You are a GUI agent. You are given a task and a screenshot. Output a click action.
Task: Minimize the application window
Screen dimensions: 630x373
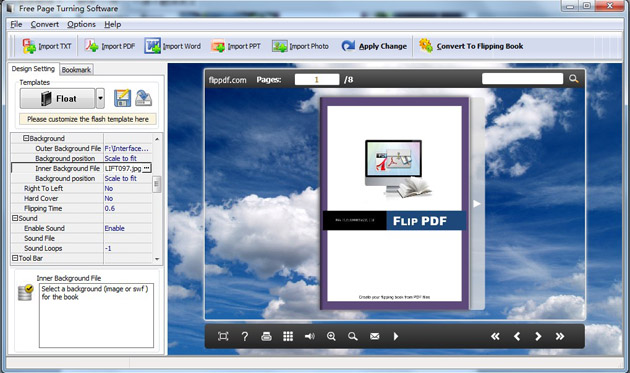click(x=570, y=6)
